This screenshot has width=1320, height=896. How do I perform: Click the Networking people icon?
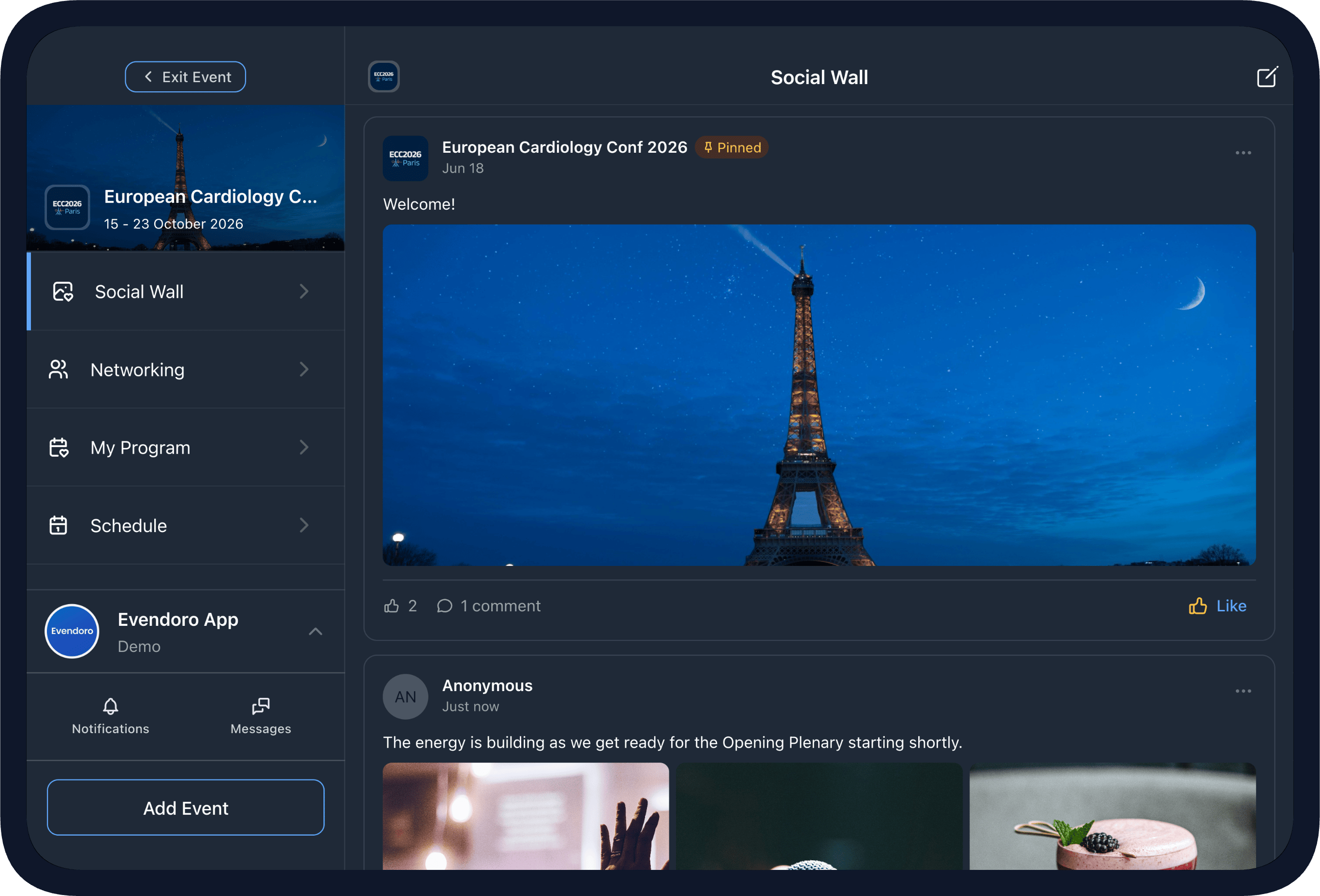(x=59, y=370)
